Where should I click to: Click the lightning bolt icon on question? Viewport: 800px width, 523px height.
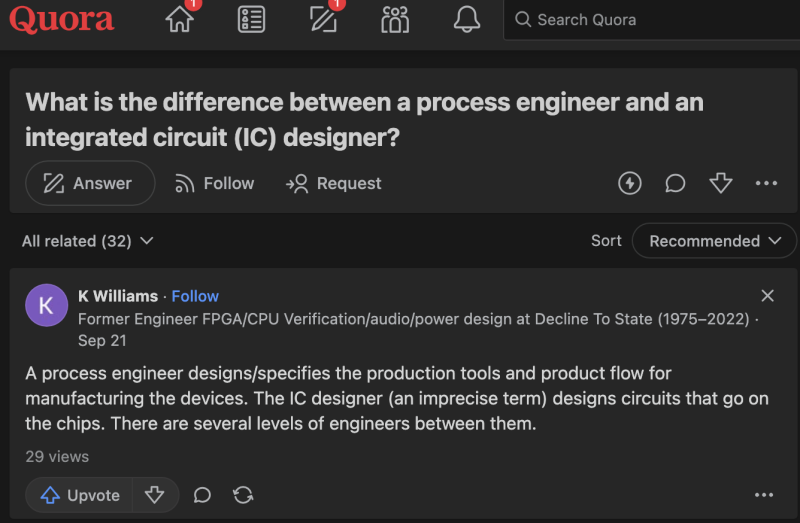pyautogui.click(x=630, y=183)
